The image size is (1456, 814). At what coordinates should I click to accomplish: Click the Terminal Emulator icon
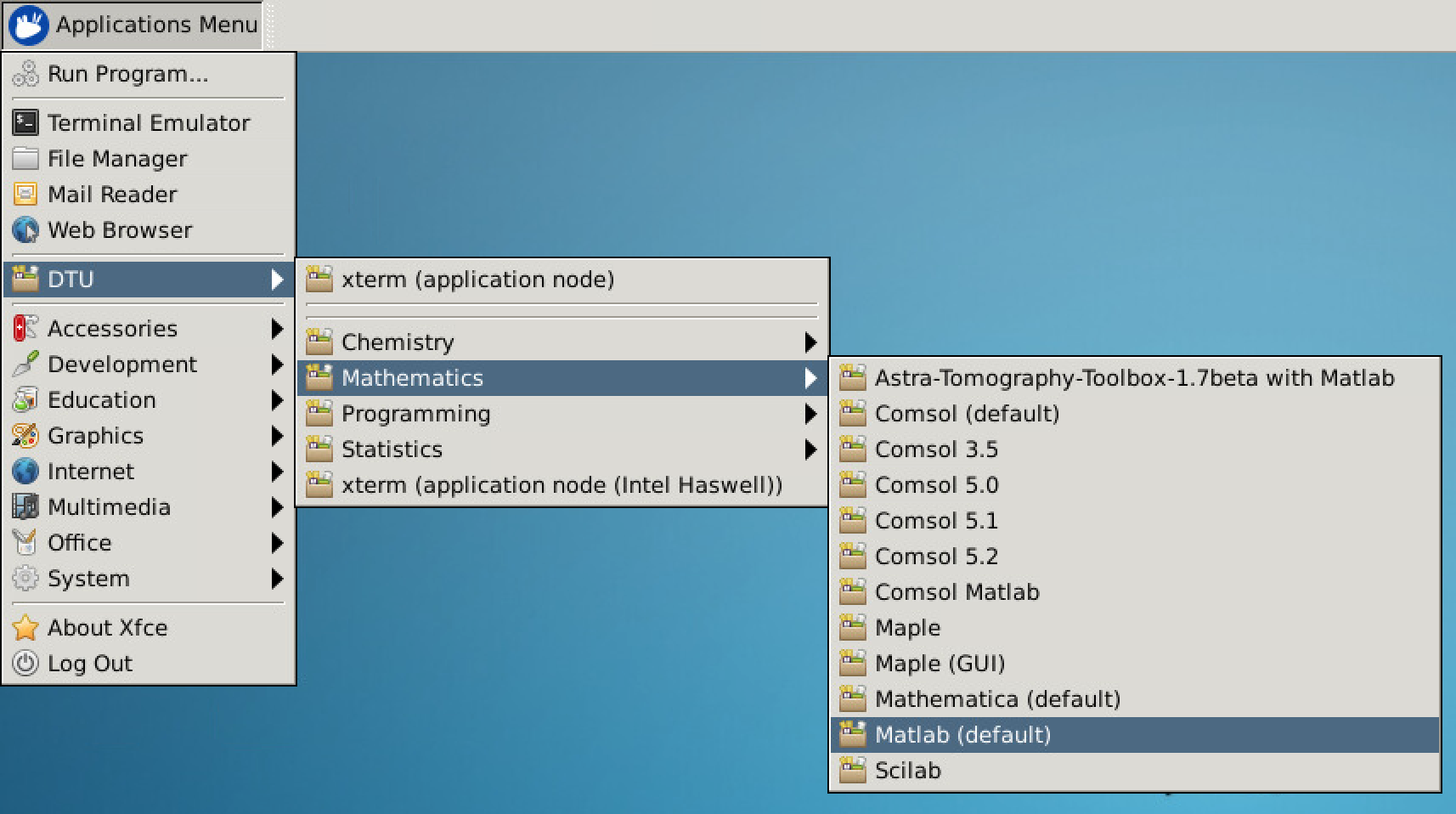[x=25, y=123]
